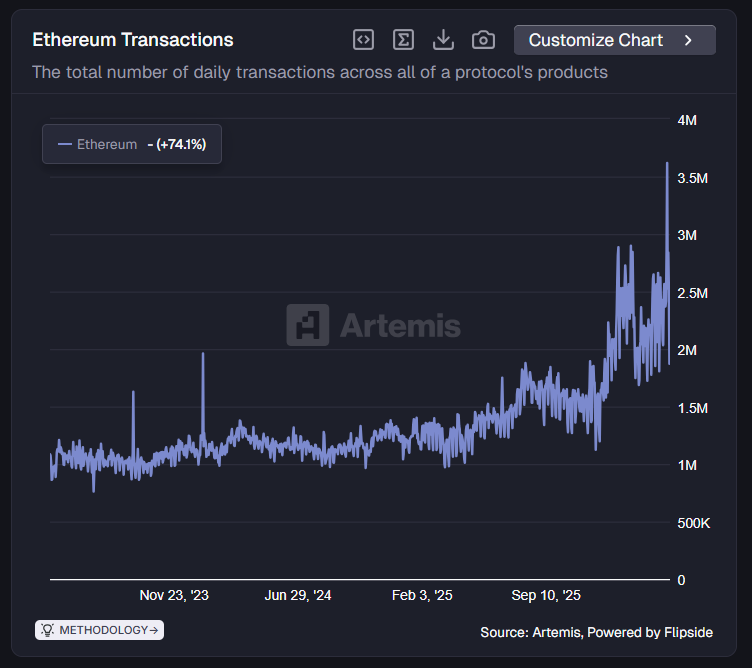Take a chart screenshot with camera icon
The height and width of the screenshot is (668, 752).
point(483,40)
